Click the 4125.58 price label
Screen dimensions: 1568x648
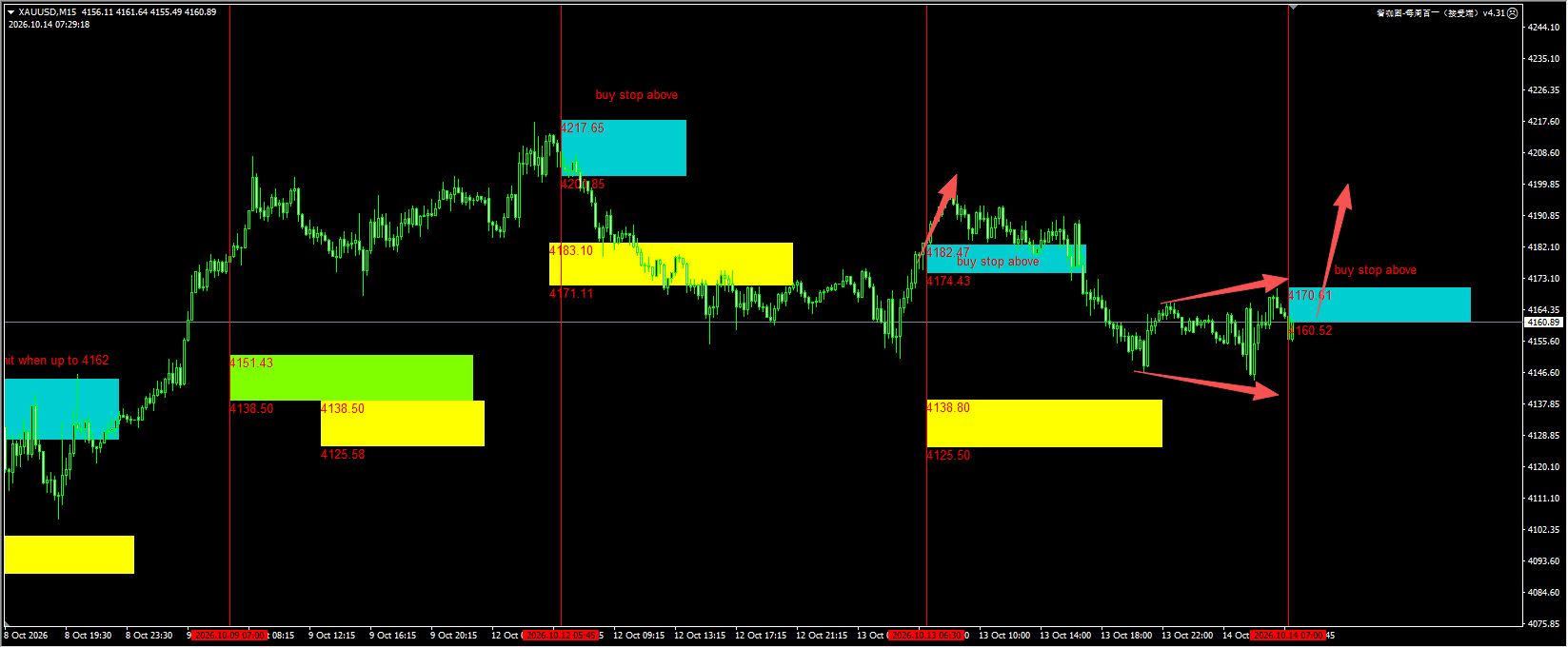point(343,454)
